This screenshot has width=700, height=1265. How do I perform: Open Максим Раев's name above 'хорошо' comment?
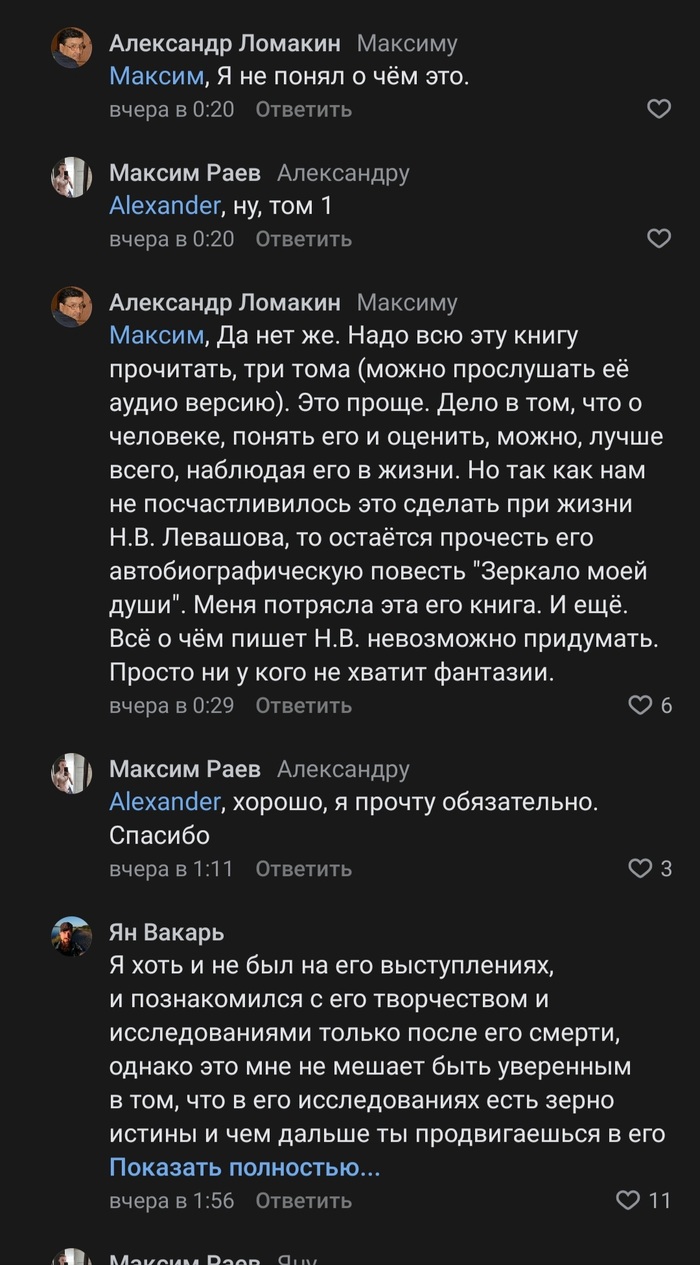point(184,769)
